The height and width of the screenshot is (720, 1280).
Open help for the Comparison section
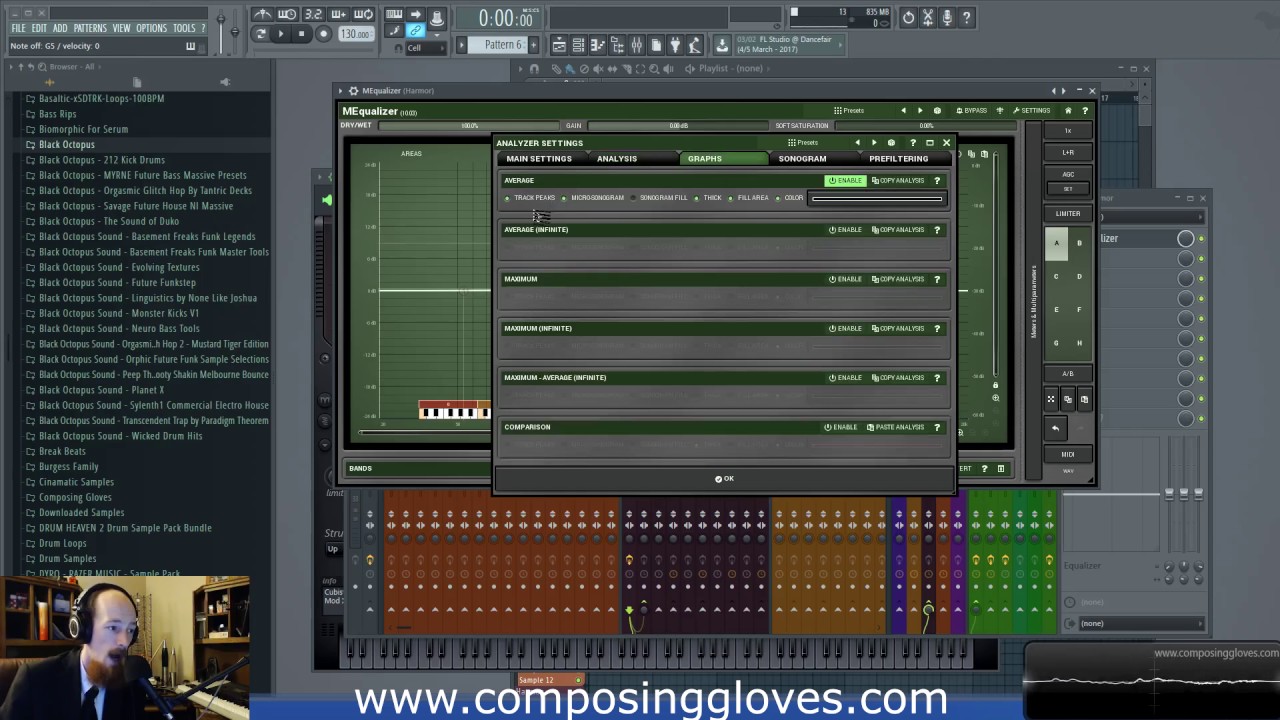(x=937, y=427)
